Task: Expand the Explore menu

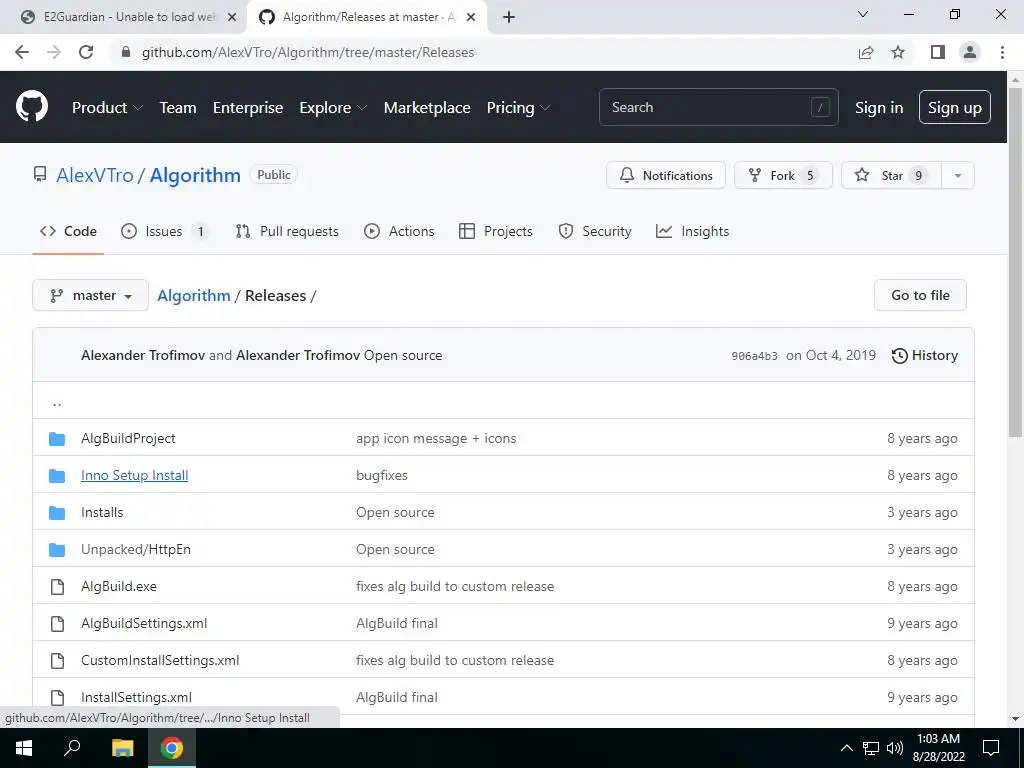Action: click(x=333, y=108)
